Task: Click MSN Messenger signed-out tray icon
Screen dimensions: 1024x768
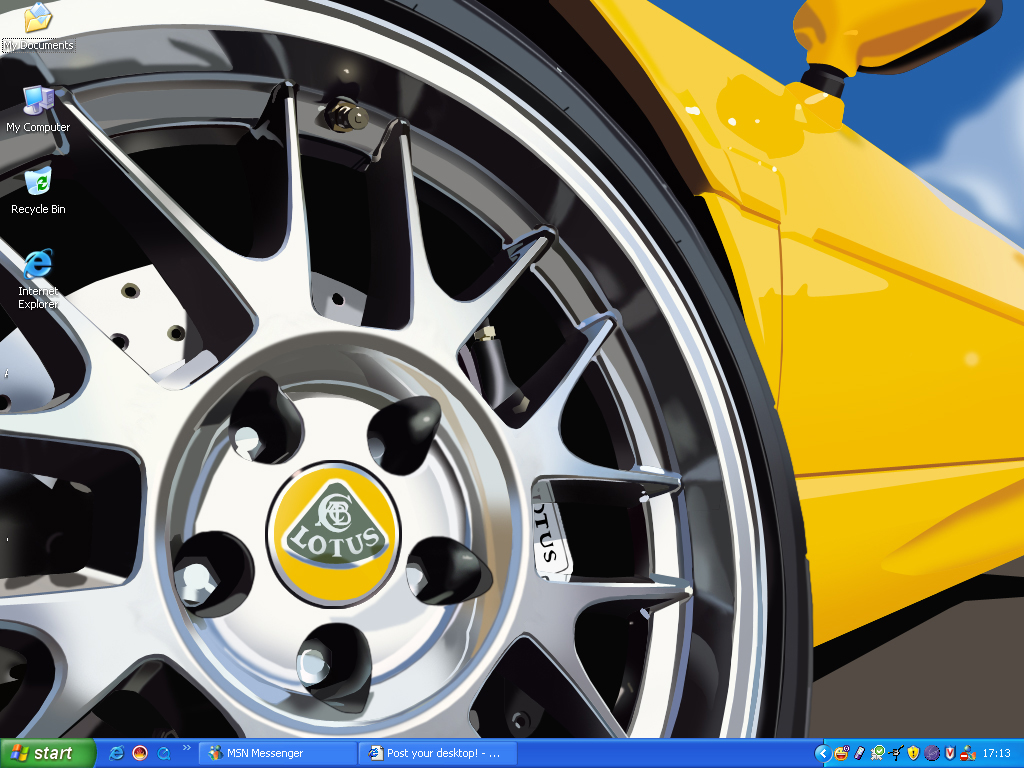Action: point(968,753)
